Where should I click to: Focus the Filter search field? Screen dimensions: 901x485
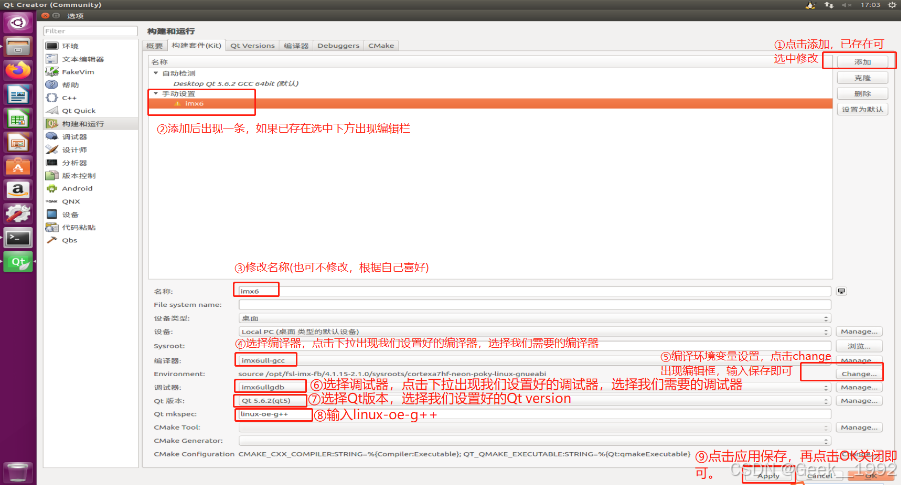coord(91,31)
